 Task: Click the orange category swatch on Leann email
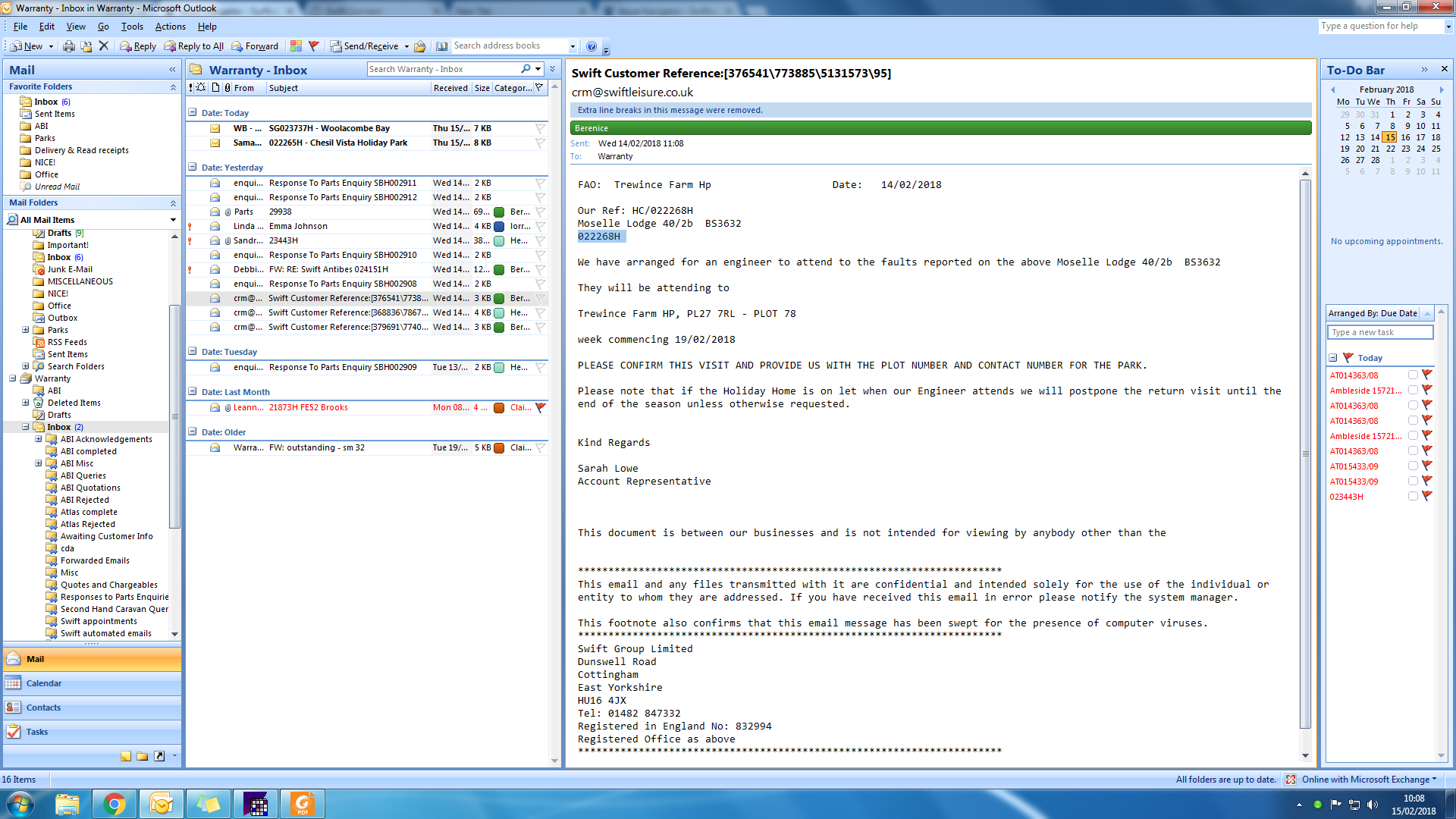tap(499, 408)
